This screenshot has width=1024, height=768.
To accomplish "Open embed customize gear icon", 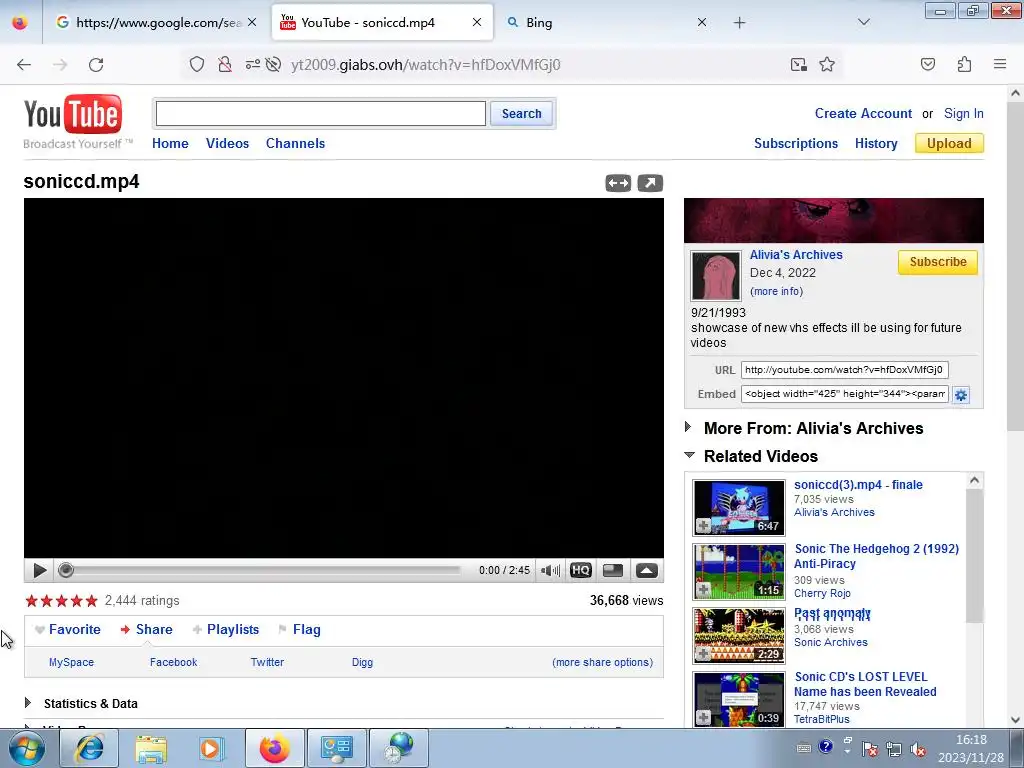I will pos(961,394).
